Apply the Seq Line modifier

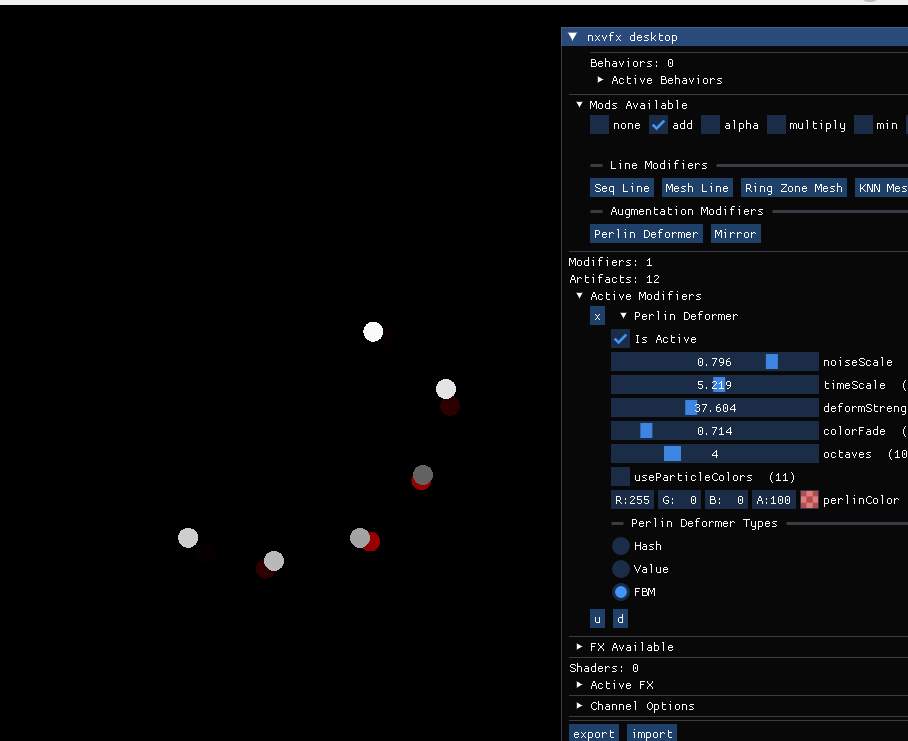(x=621, y=187)
